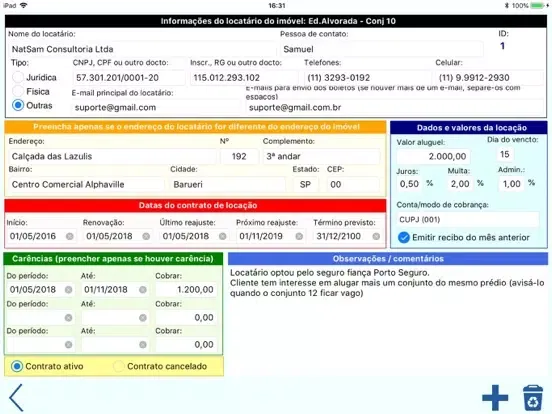Edit Multa percentage field 2,00

460,184
